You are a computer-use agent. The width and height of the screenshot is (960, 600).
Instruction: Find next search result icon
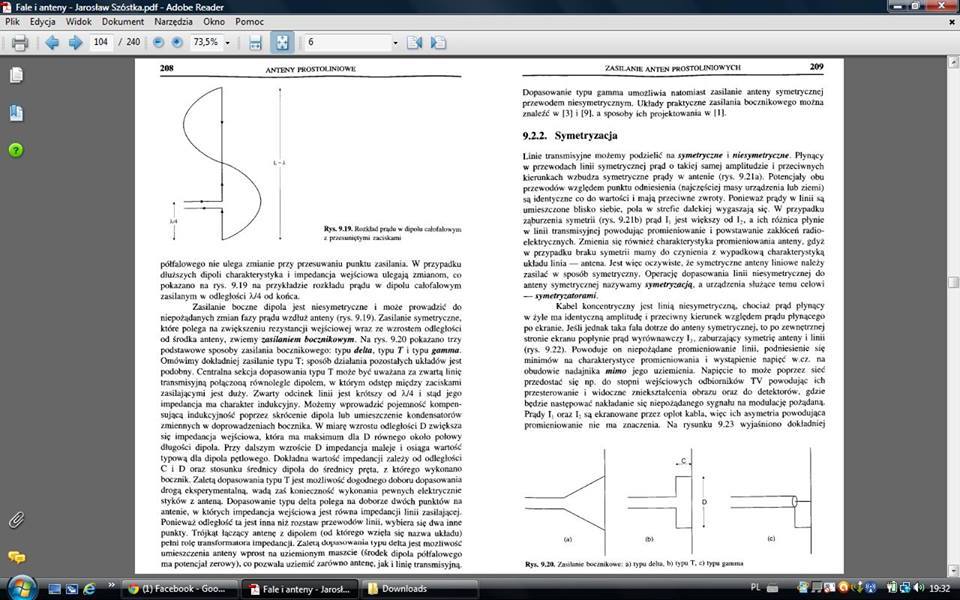pyautogui.click(x=438, y=42)
